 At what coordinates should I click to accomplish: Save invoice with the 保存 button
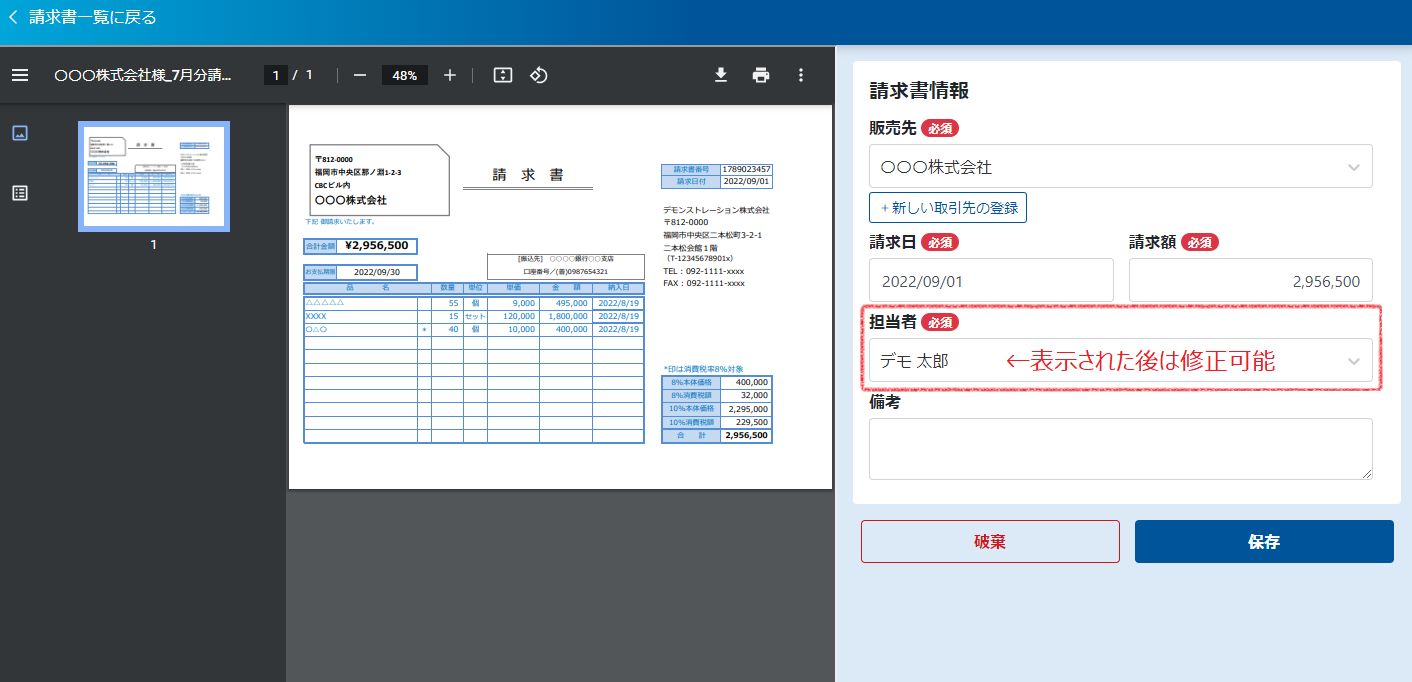point(1264,542)
